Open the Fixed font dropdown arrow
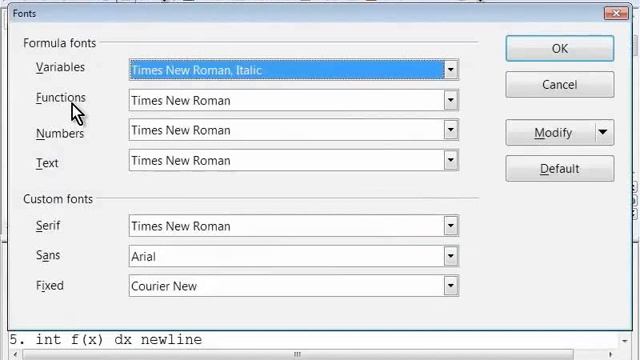The height and width of the screenshot is (360, 640). 451,286
